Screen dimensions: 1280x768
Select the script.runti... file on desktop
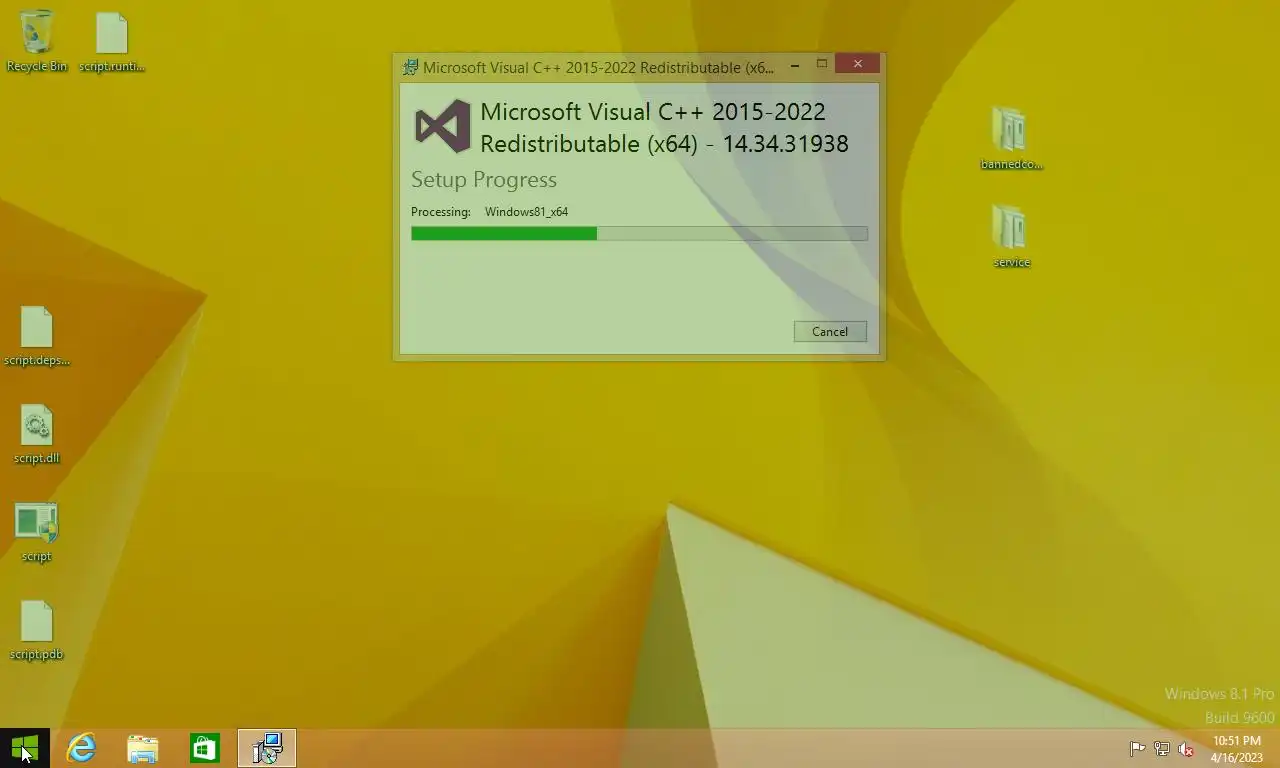(x=112, y=41)
